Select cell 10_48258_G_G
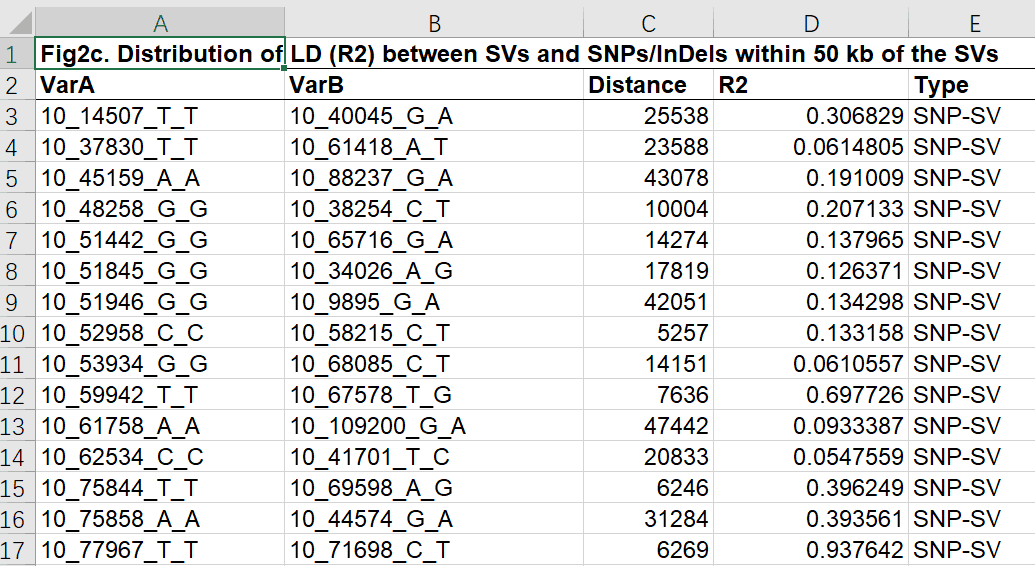 pos(160,209)
